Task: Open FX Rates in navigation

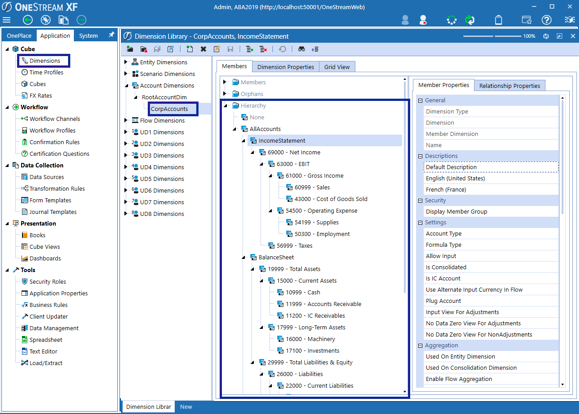Action: pyautogui.click(x=41, y=96)
